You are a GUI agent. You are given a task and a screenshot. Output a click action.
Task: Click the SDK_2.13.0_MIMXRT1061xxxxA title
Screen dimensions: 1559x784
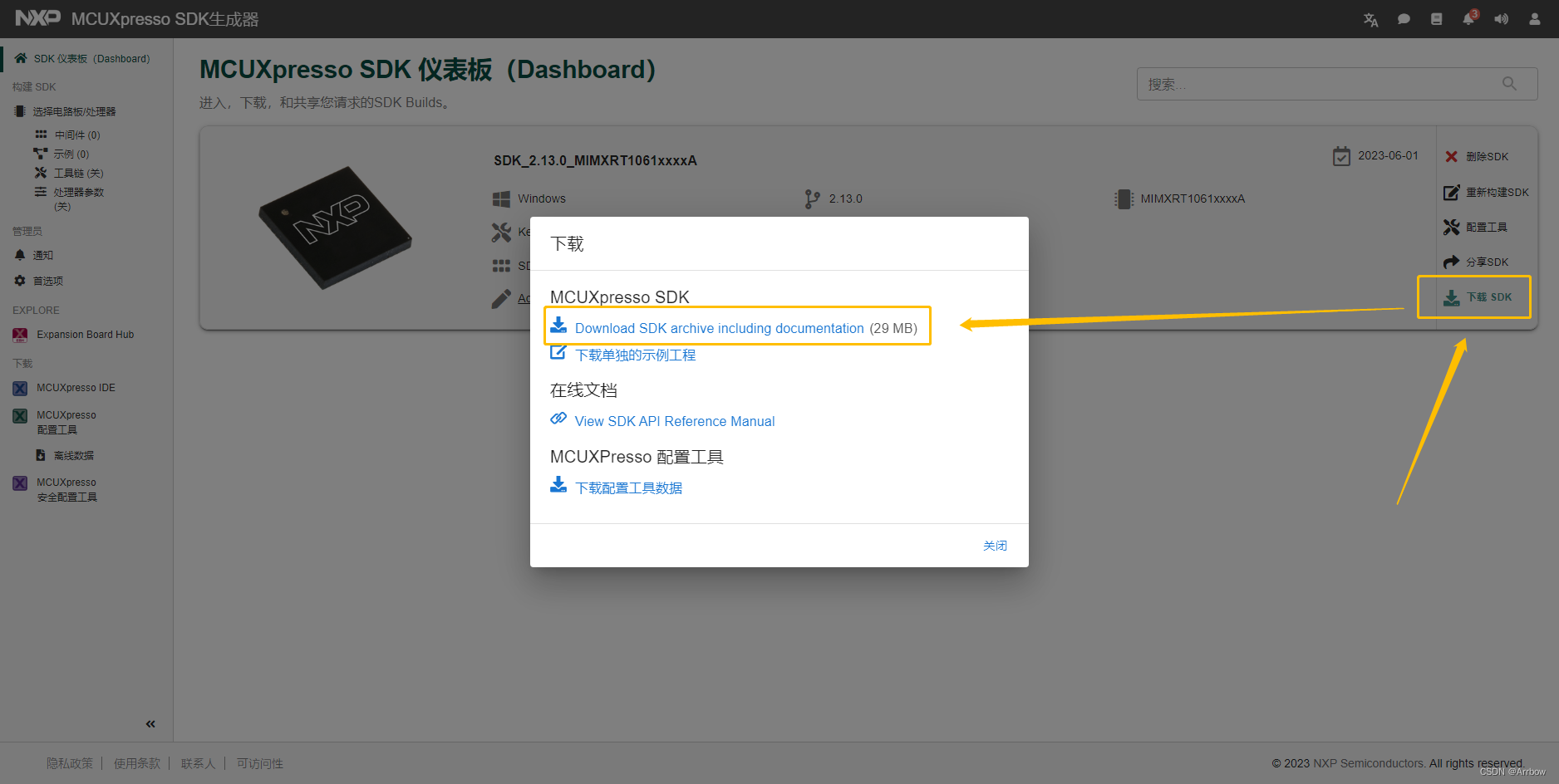tap(595, 160)
